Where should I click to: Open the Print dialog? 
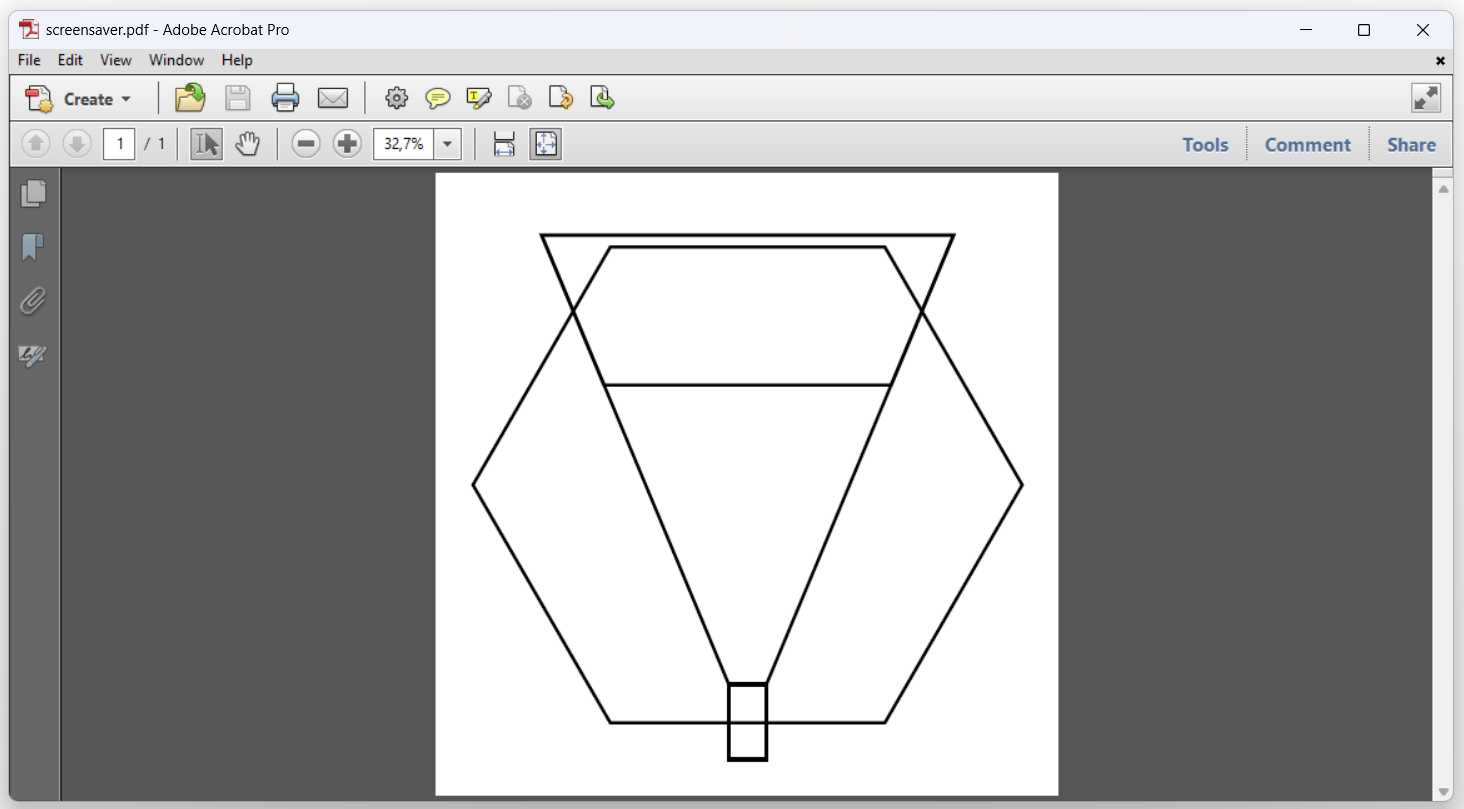pyautogui.click(x=285, y=97)
